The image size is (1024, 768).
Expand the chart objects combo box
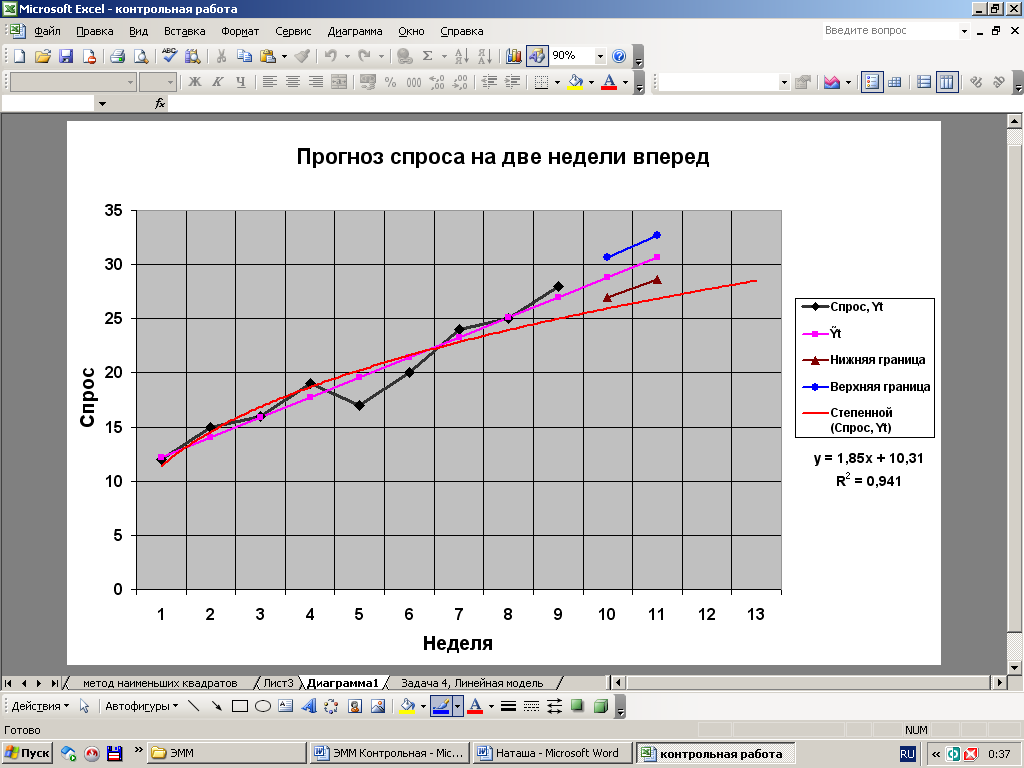[783, 83]
